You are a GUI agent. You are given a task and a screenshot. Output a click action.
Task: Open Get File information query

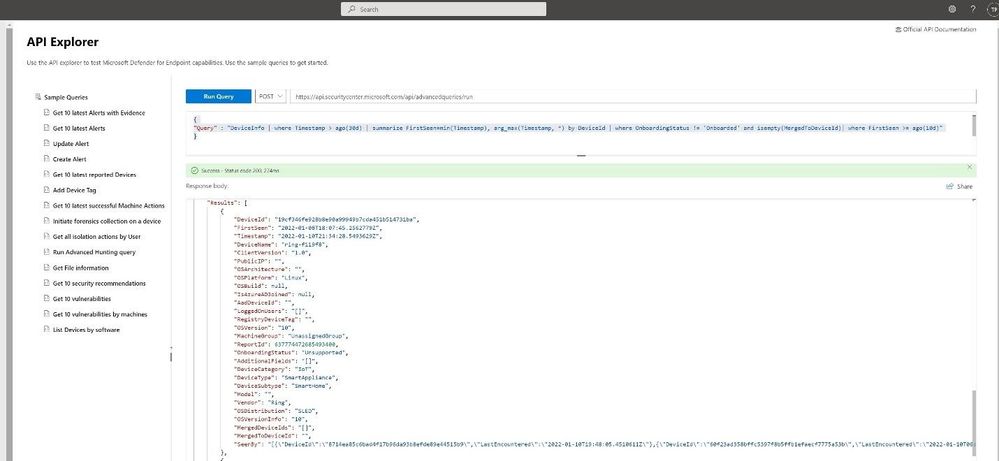pyautogui.click(x=81, y=268)
